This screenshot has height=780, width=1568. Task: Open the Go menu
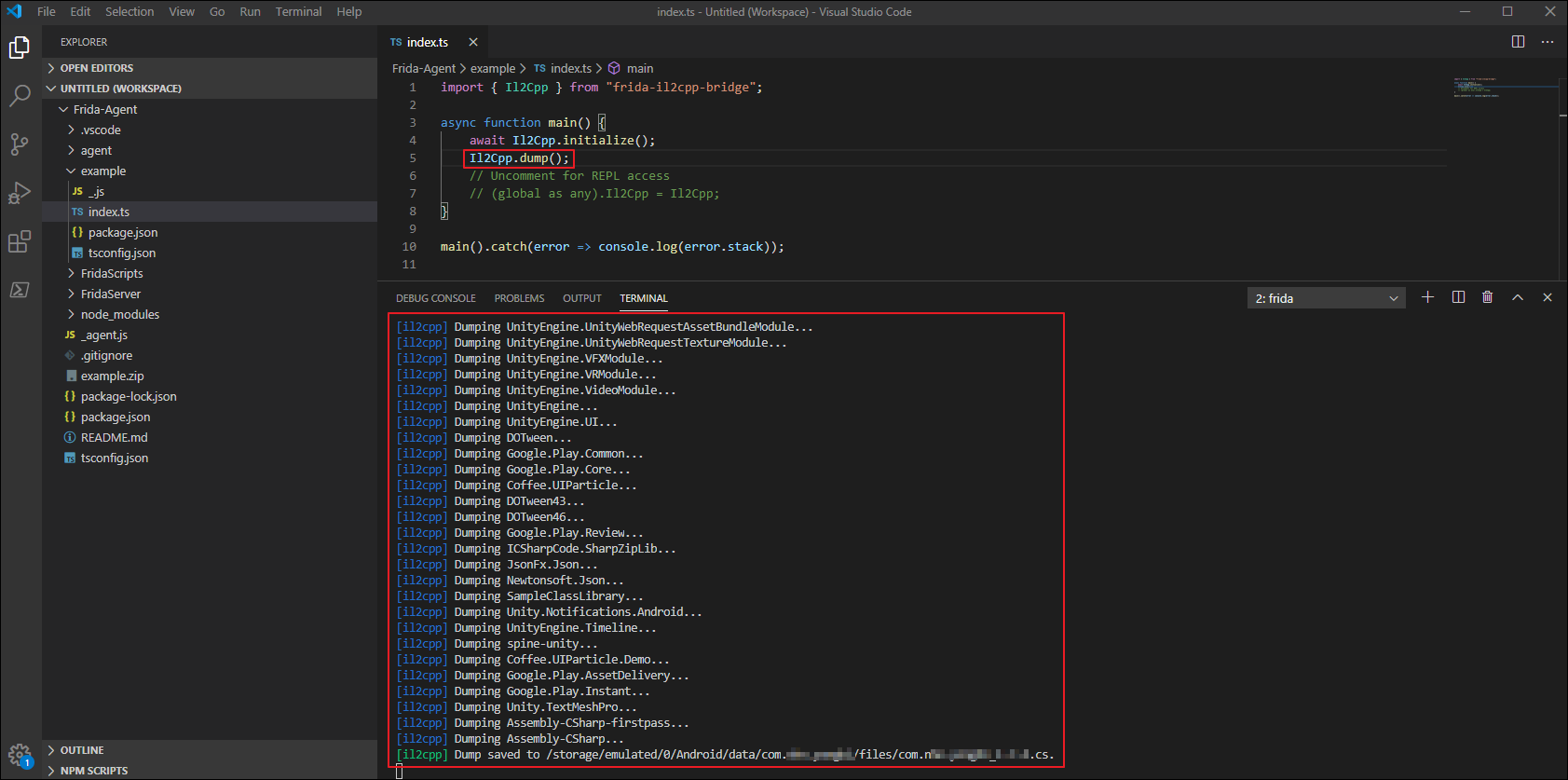coord(217,11)
